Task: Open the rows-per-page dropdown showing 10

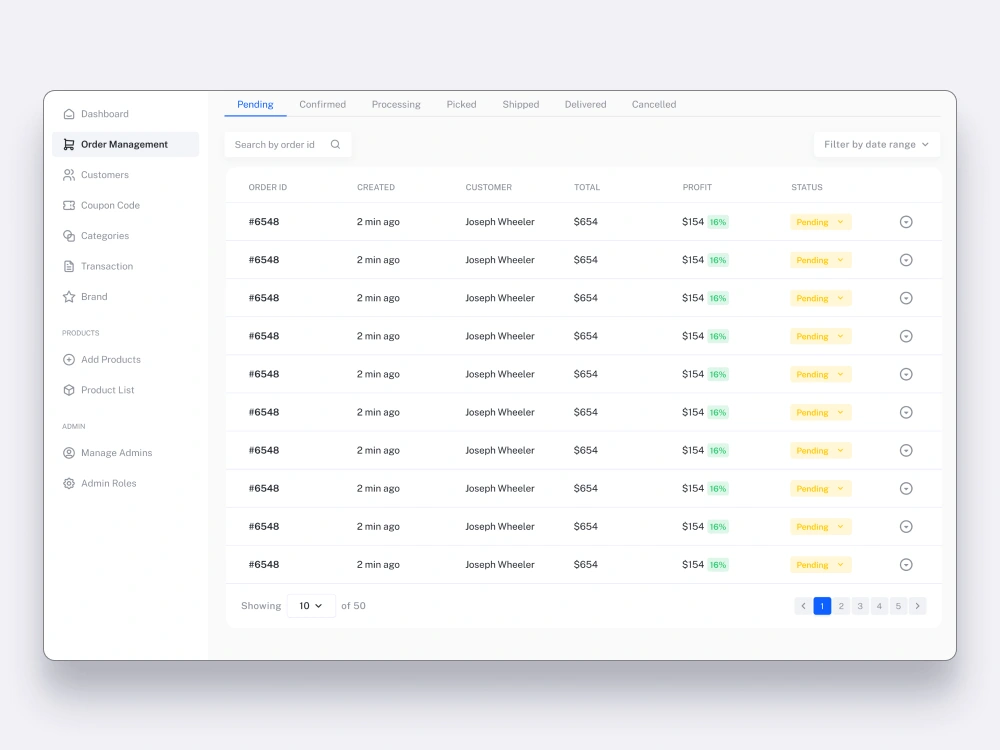Action: click(310, 605)
